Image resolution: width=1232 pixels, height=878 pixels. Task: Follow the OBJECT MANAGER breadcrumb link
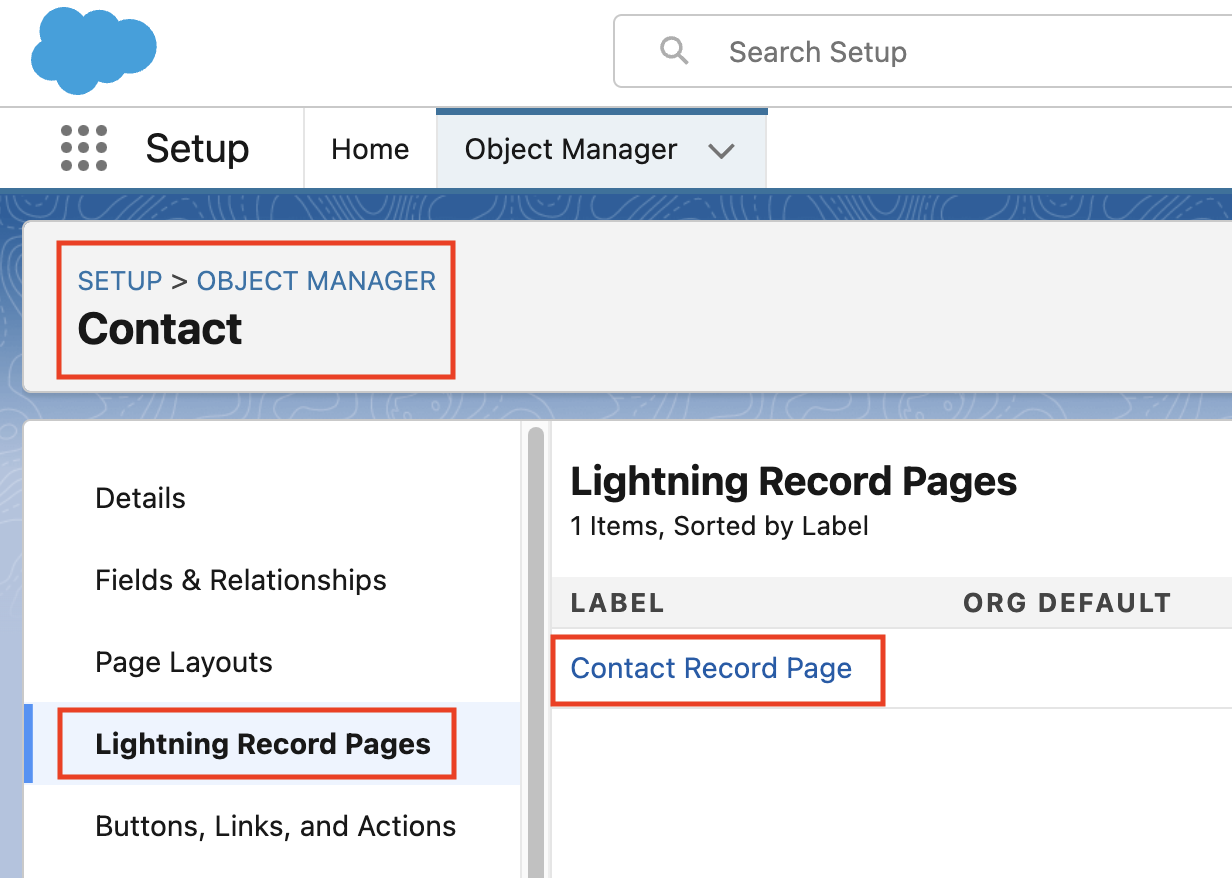tap(316, 281)
